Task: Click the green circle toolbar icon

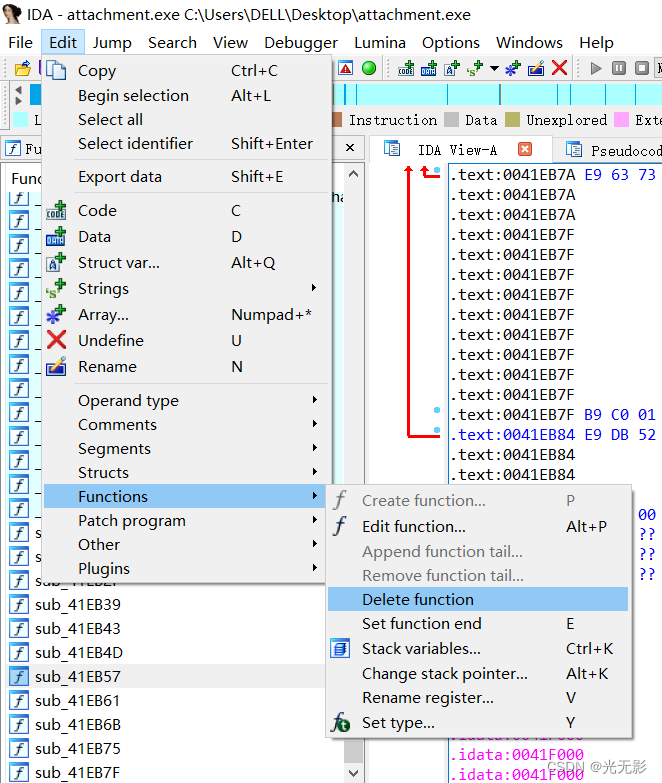Action: click(x=369, y=68)
